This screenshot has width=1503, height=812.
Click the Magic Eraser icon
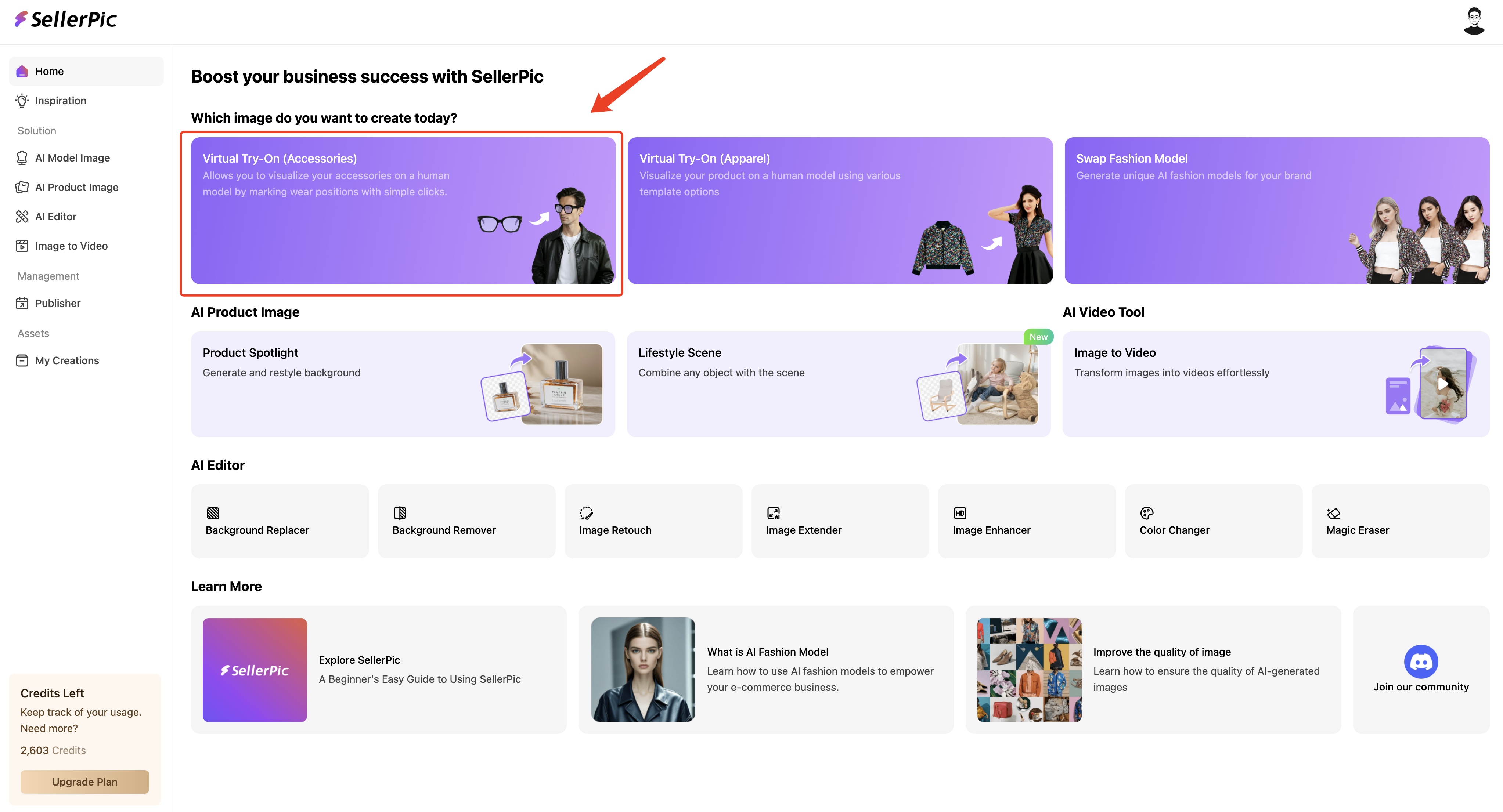1333,513
